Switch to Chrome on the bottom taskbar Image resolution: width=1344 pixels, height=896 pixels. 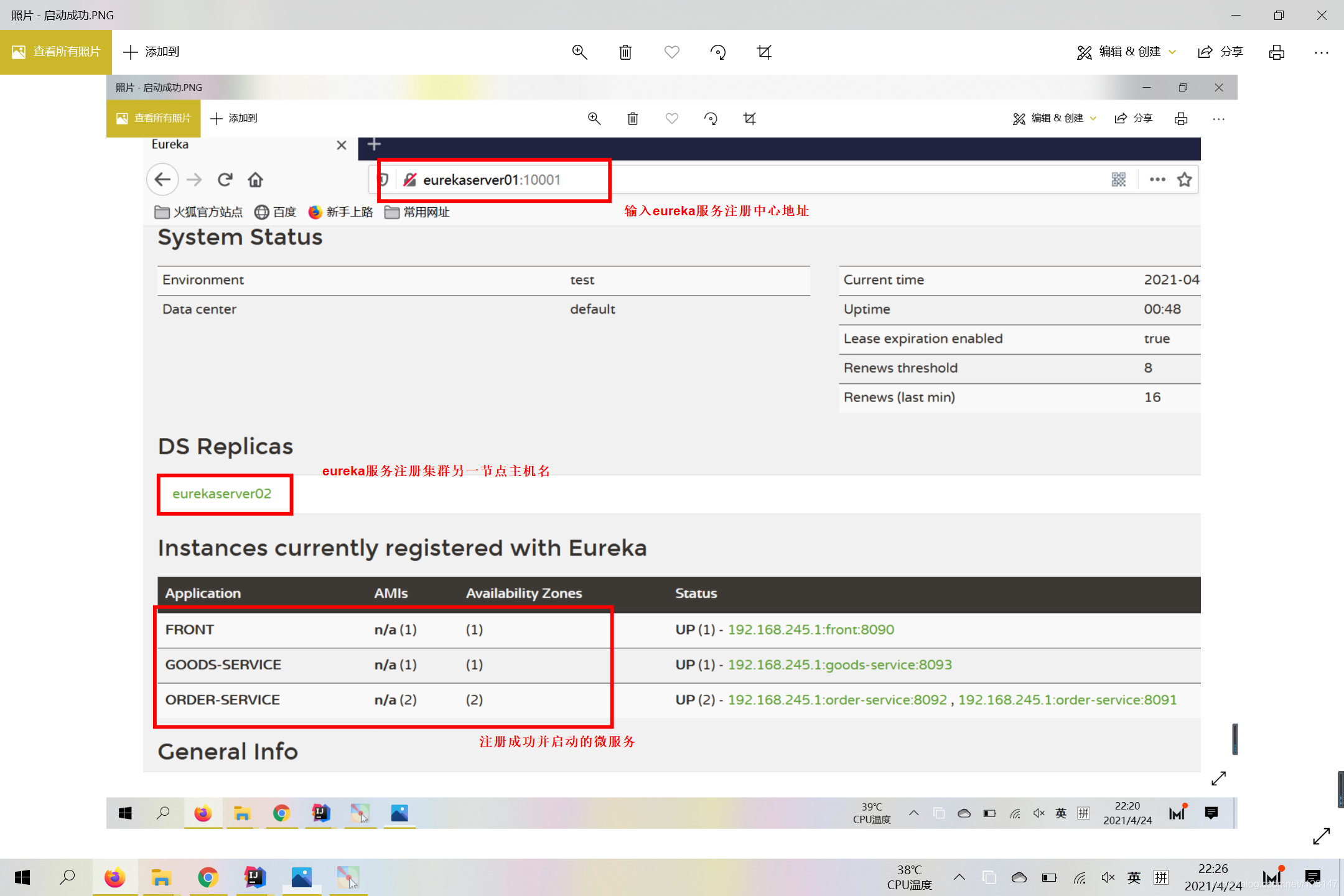point(208,877)
